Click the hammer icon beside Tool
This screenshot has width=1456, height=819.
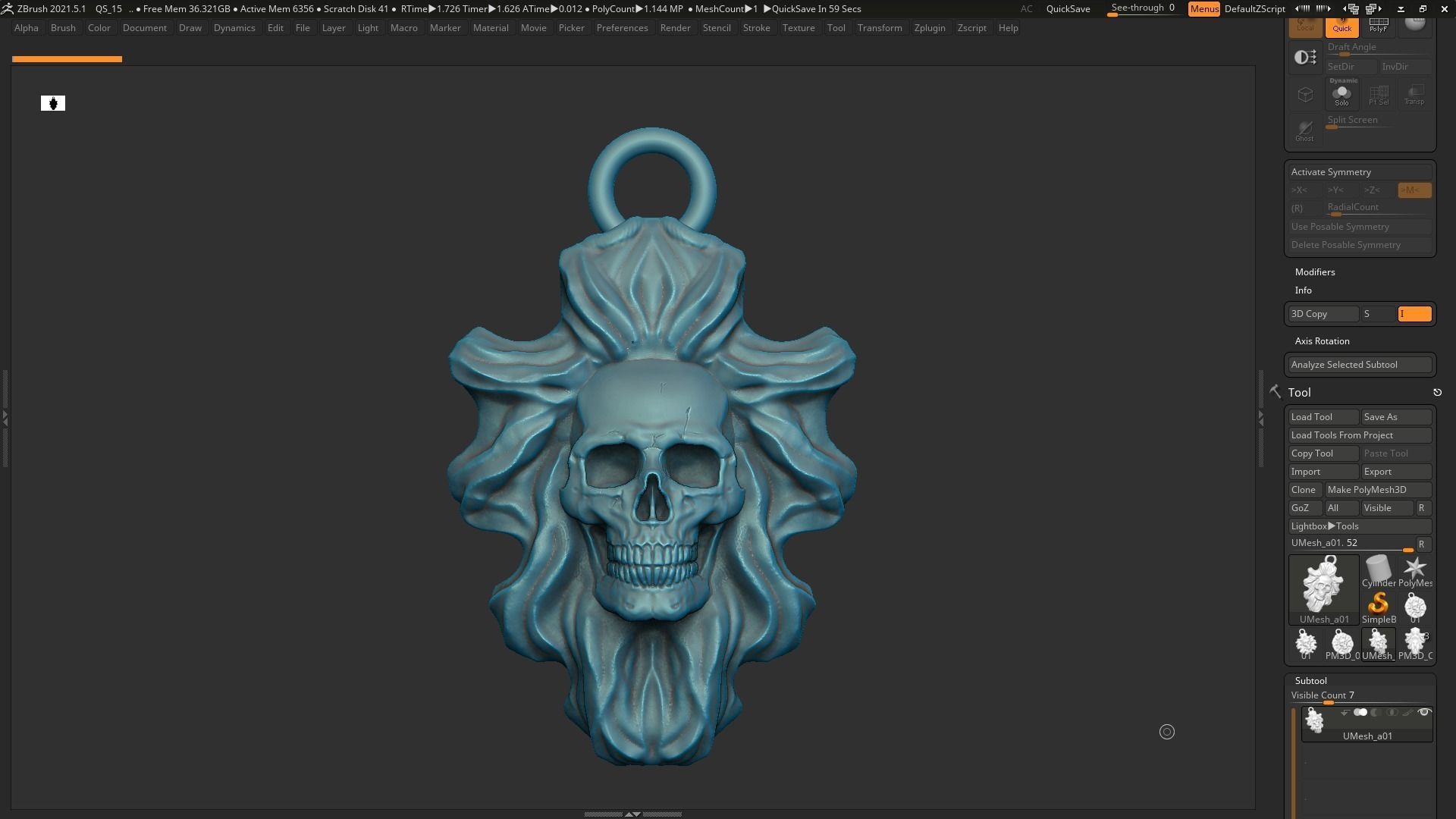click(x=1275, y=391)
